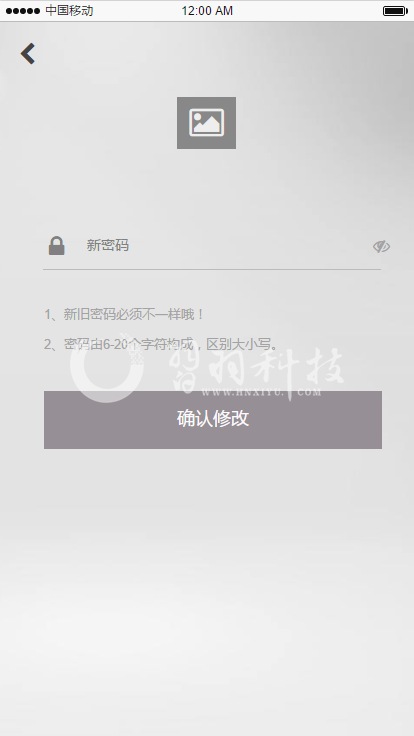Go back using the left chevron arrow

point(28,53)
